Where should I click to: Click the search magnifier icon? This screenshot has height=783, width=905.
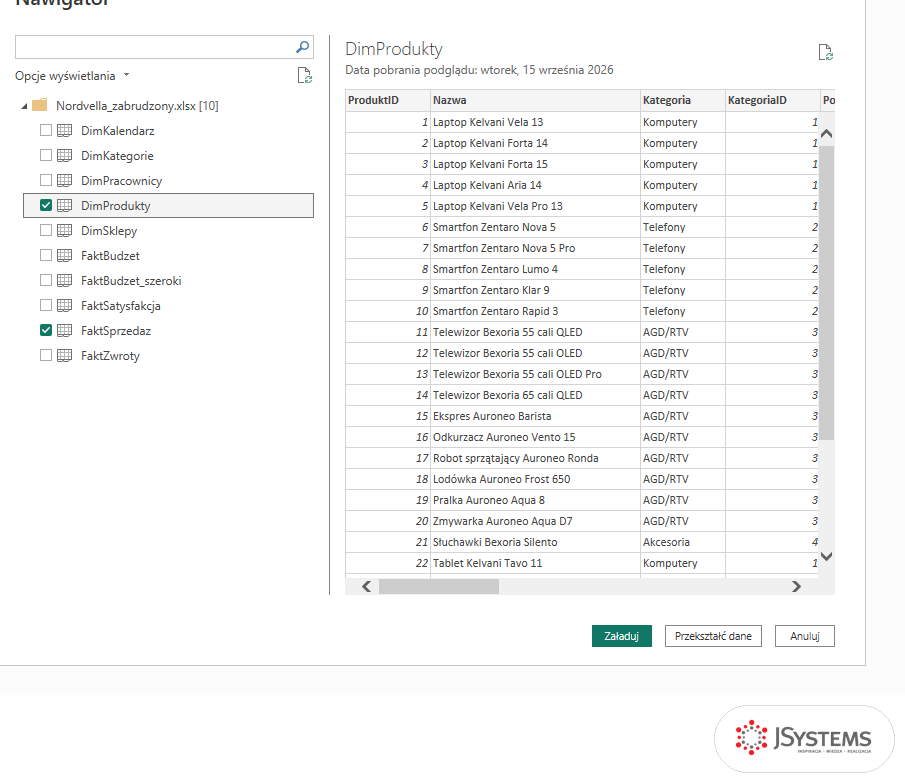[302, 47]
